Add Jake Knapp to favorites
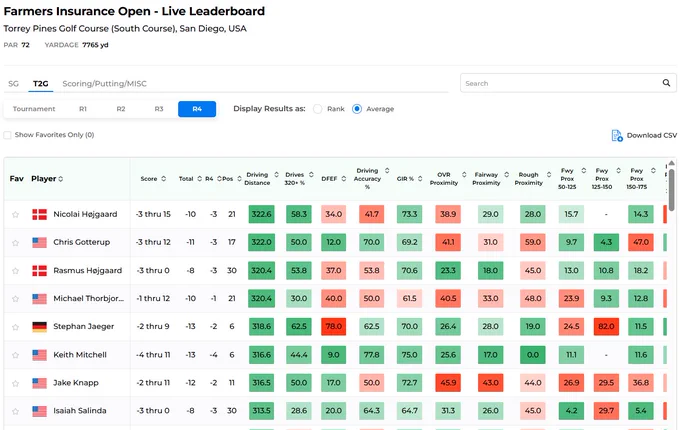The image size is (680, 430). pyautogui.click(x=16, y=383)
